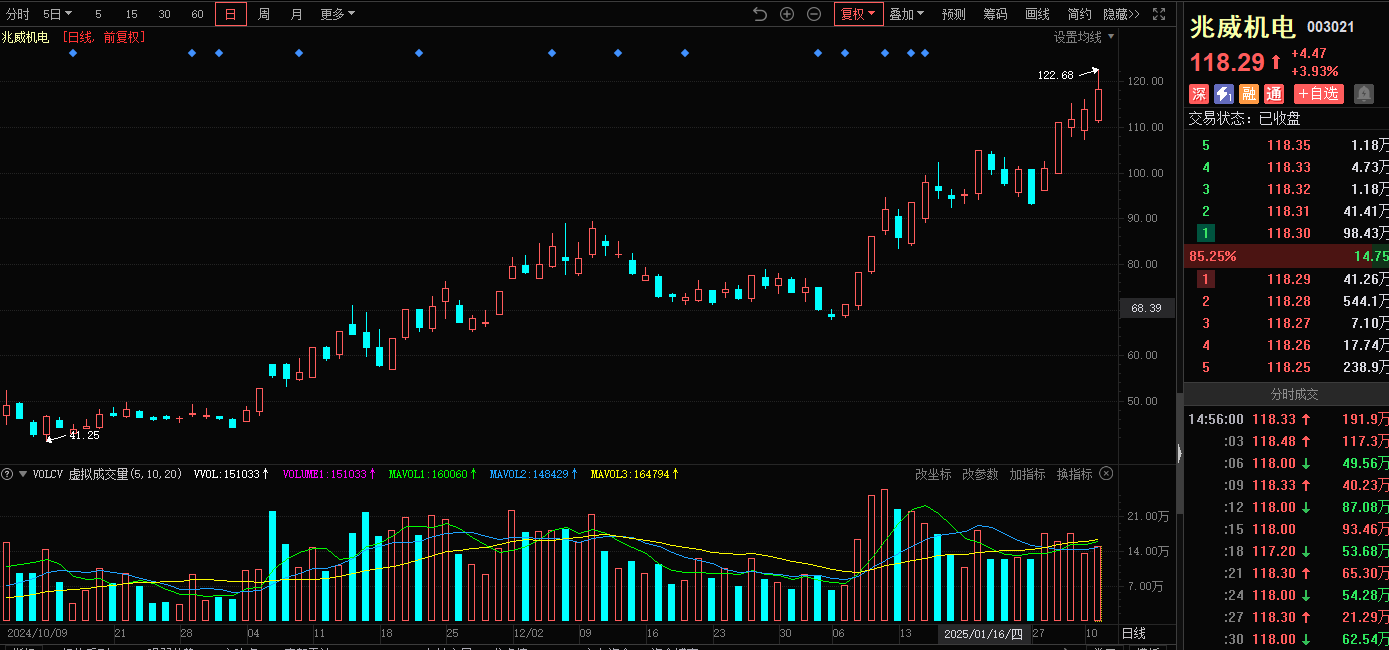Click the 85.25% bid-ask ratio bar
The image size is (1389, 650).
[x=1286, y=256]
